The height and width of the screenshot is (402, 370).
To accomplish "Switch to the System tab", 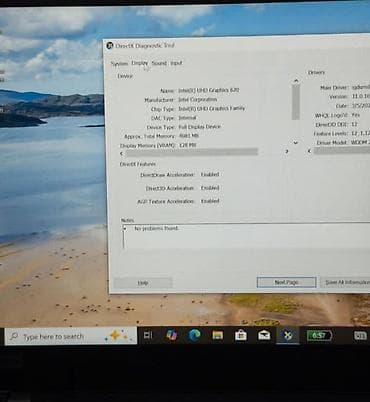I will [119, 64].
